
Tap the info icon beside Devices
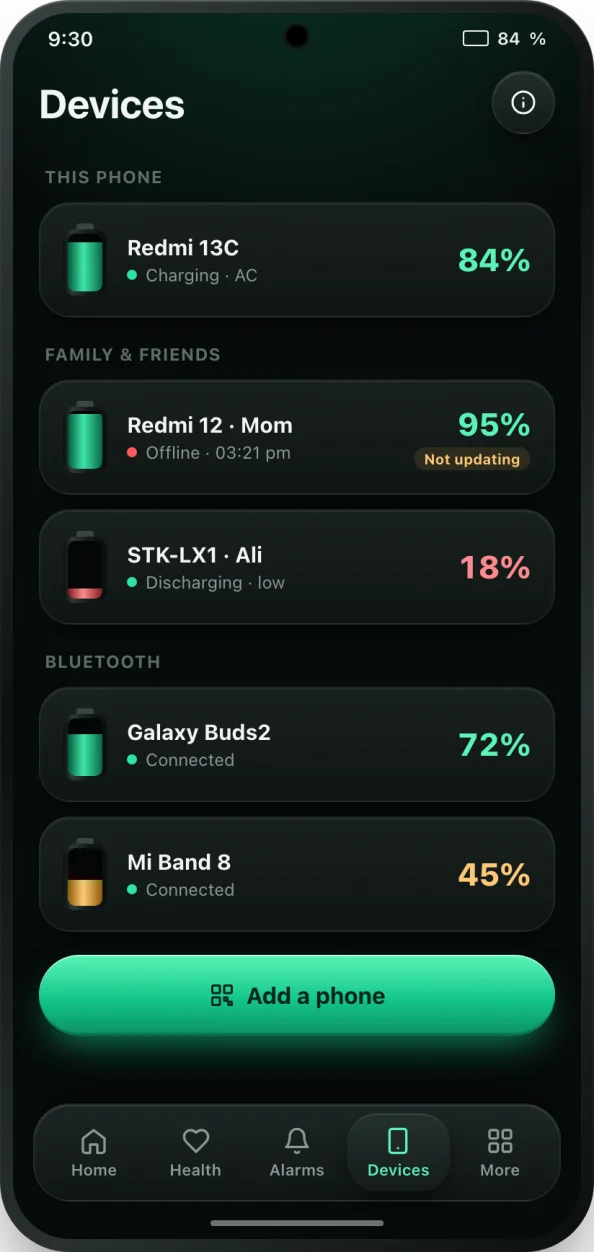point(523,103)
